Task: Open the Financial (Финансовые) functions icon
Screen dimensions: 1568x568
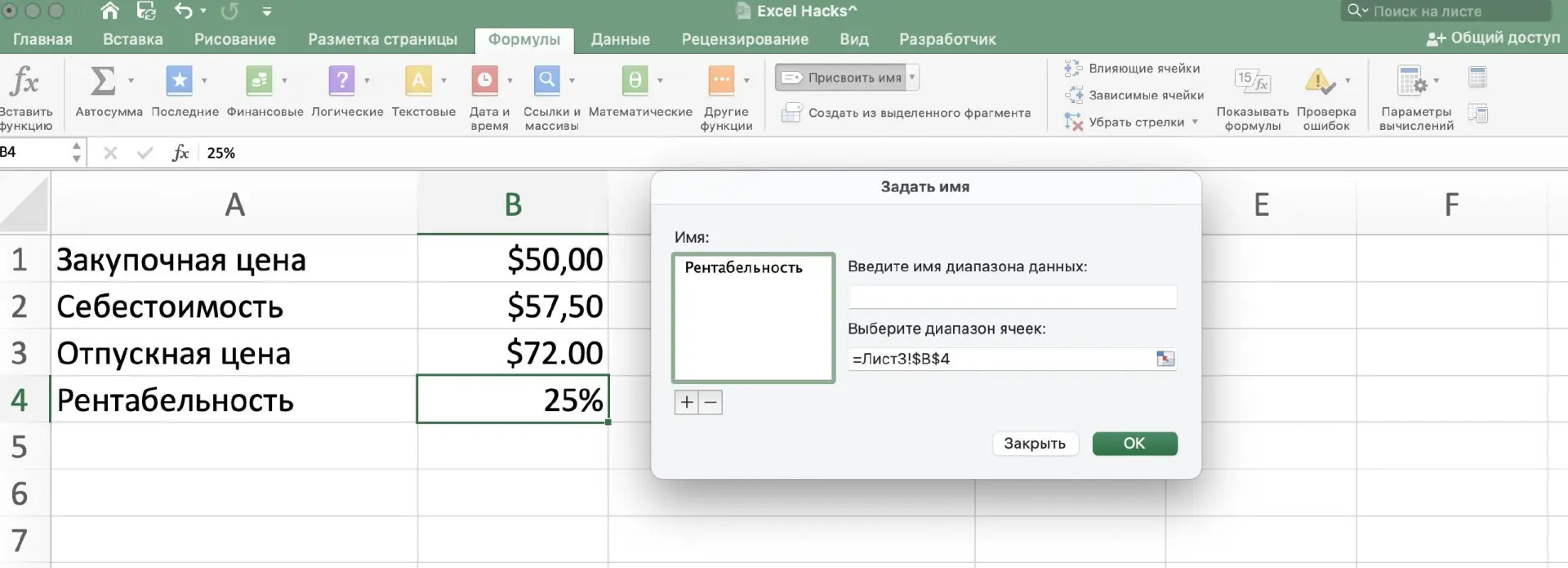Action: pos(259,80)
